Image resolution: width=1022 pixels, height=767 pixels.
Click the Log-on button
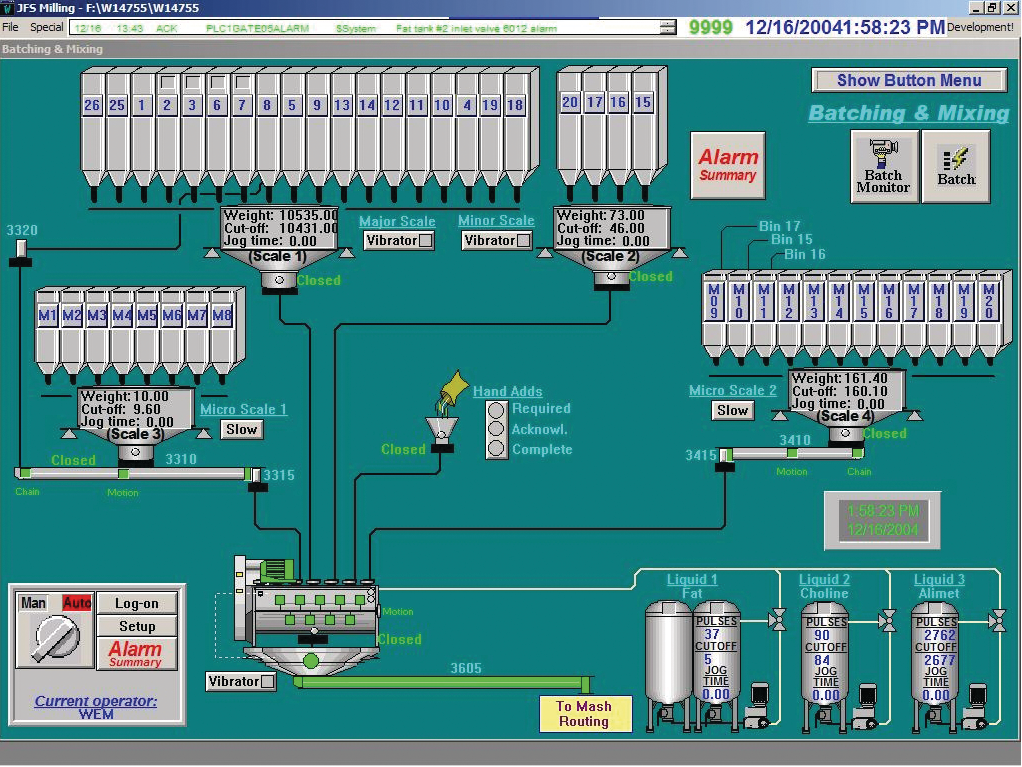coord(137,603)
